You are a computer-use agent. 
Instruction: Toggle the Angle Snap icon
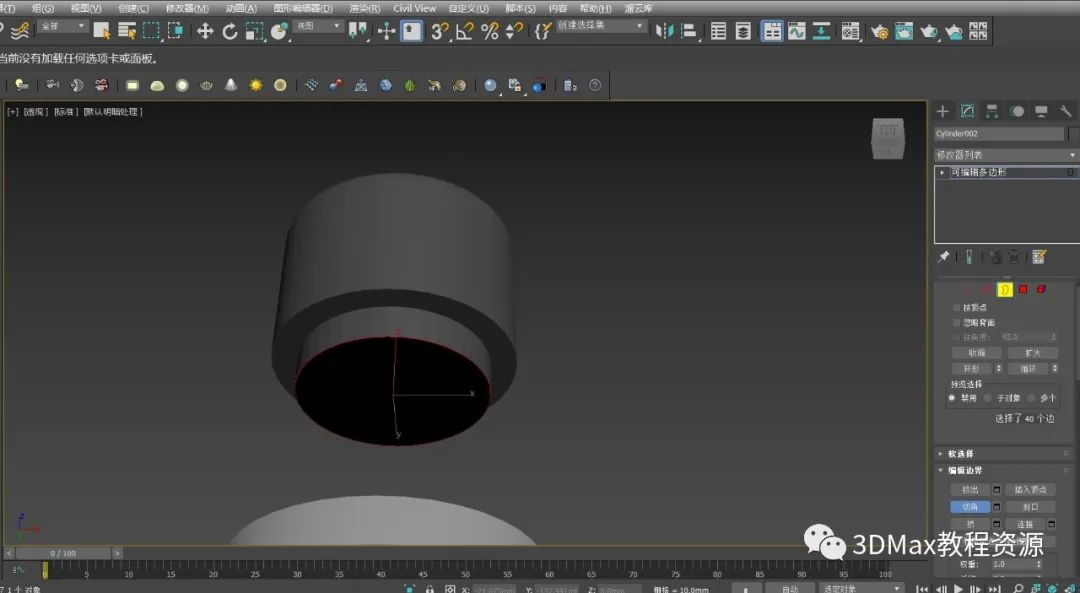(464, 31)
